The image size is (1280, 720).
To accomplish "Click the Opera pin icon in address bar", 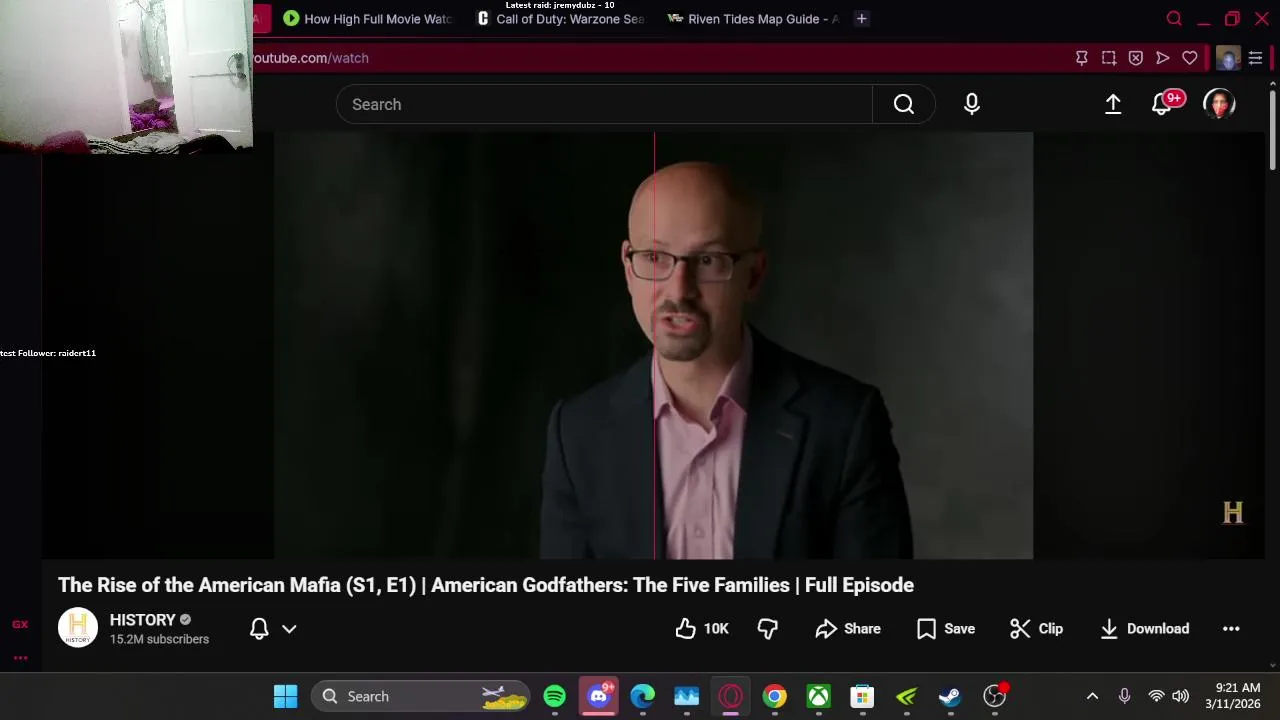I will tap(1082, 58).
